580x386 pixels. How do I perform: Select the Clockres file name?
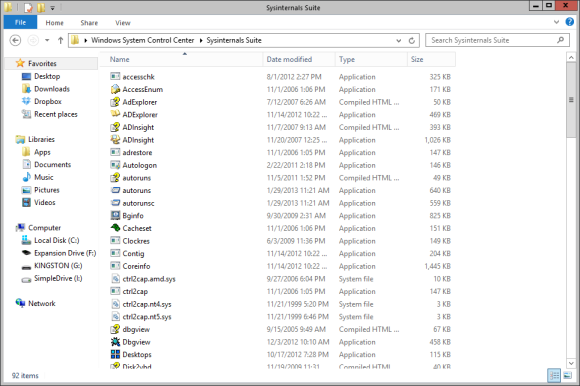136,241
